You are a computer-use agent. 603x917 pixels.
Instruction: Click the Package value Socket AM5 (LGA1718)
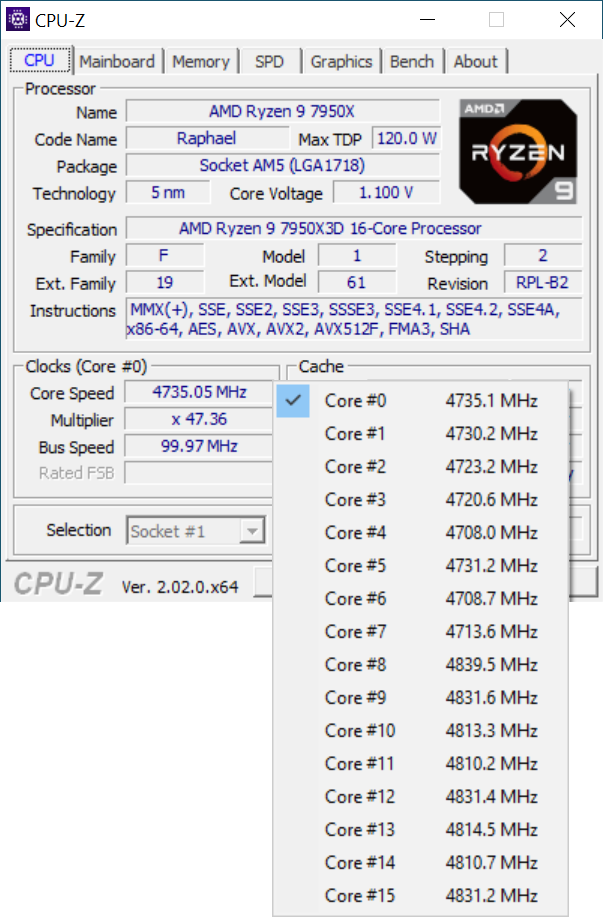[x=282, y=166]
